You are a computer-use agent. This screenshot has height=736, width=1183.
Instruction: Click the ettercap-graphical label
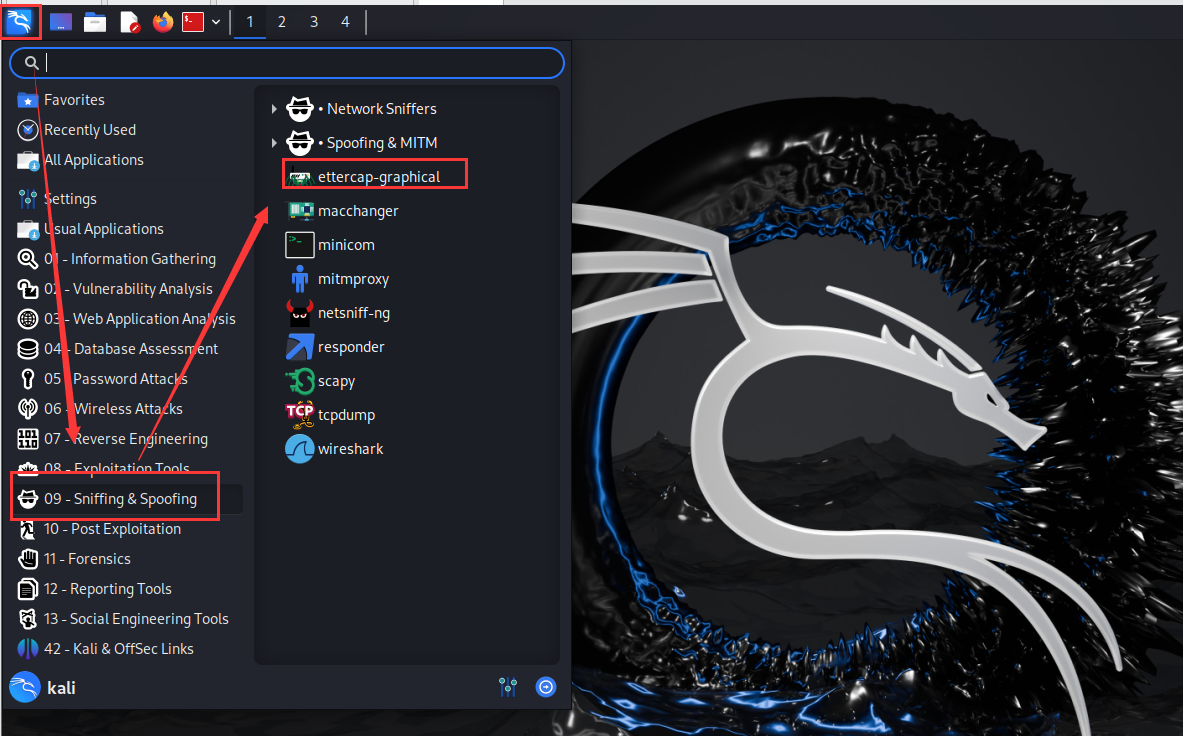[x=379, y=177]
